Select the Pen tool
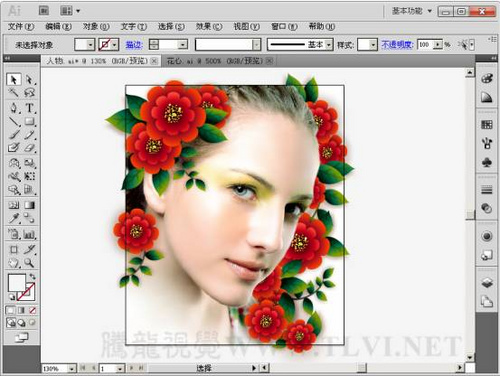The height and width of the screenshot is (376, 500). tap(14, 108)
